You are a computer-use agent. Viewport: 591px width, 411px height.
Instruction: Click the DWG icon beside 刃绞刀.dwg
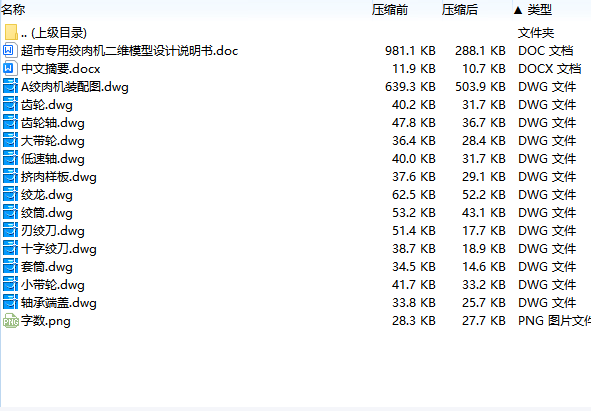coord(10,230)
